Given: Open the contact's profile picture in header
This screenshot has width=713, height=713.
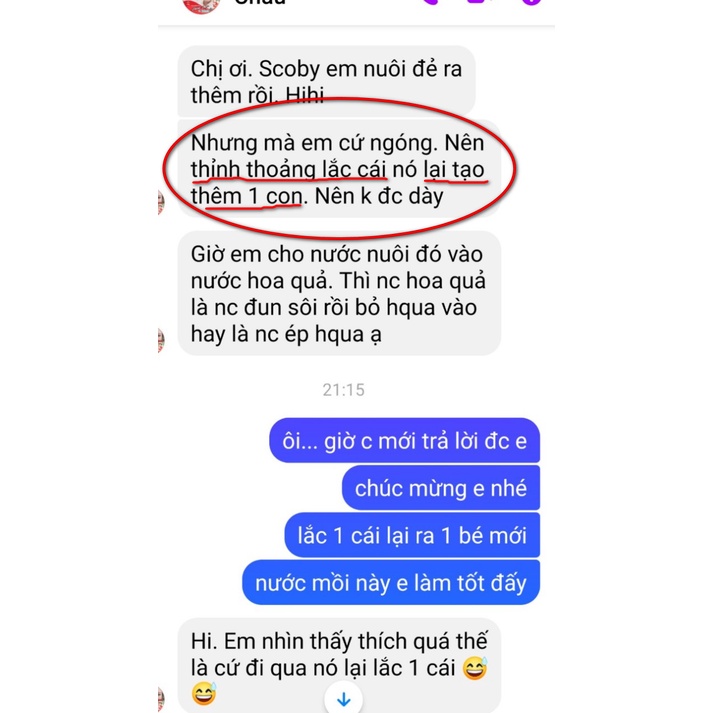Looking at the screenshot, I should 201,5.
